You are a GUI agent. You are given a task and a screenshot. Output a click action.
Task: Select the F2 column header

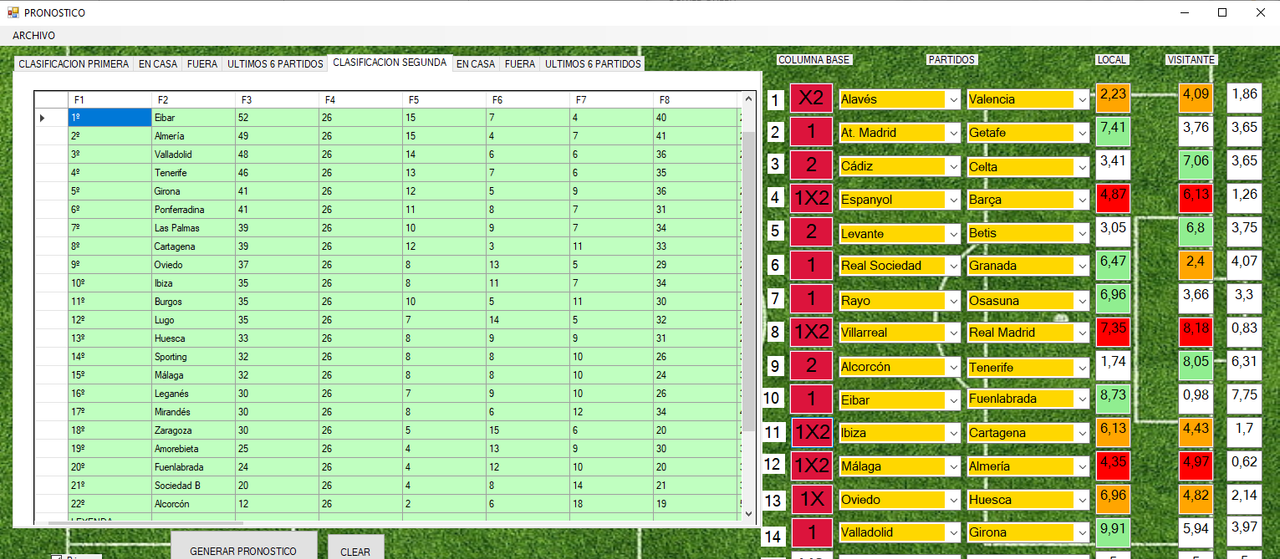point(194,100)
